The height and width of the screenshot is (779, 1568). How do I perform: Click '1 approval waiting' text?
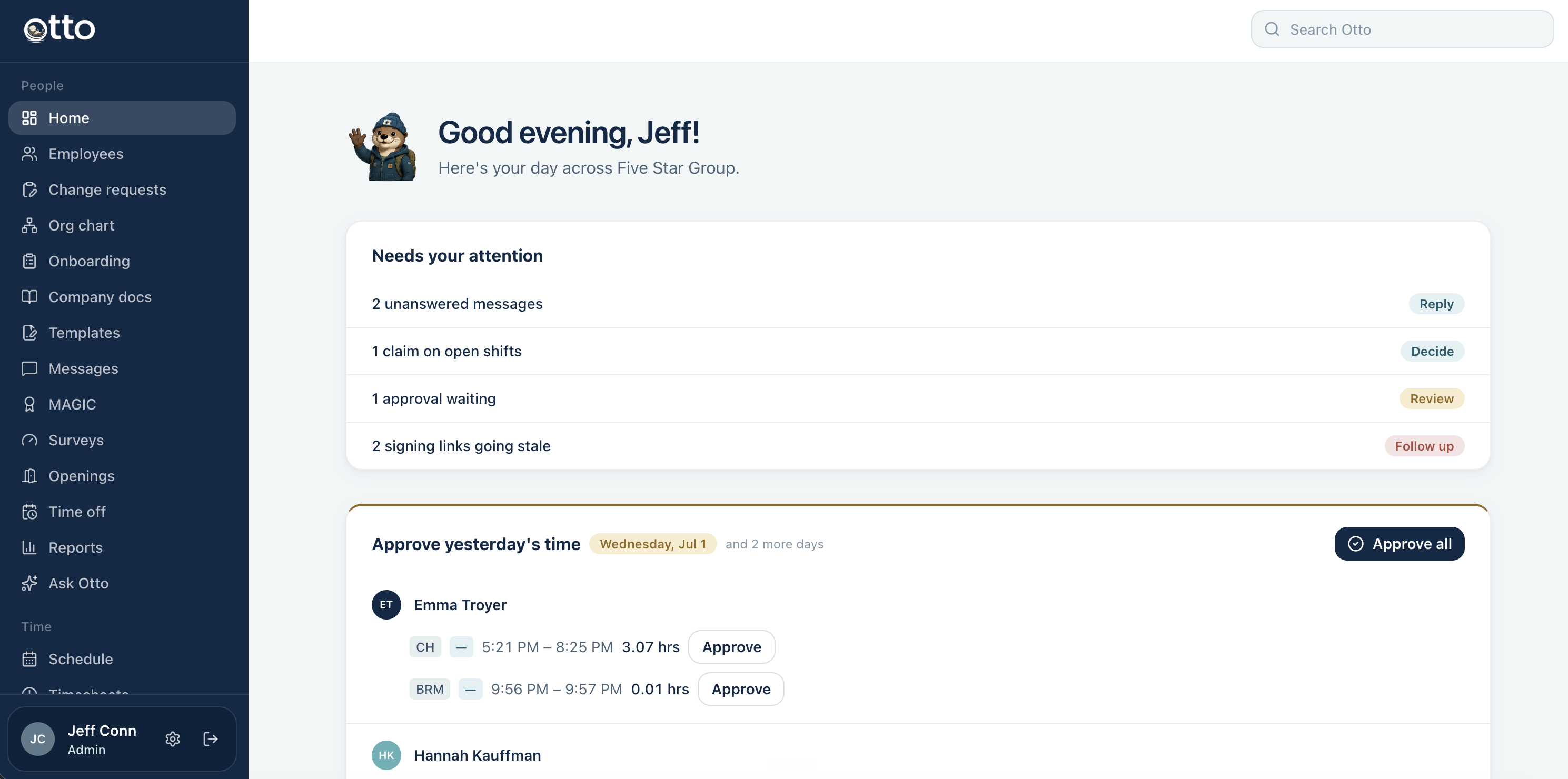pyautogui.click(x=434, y=398)
